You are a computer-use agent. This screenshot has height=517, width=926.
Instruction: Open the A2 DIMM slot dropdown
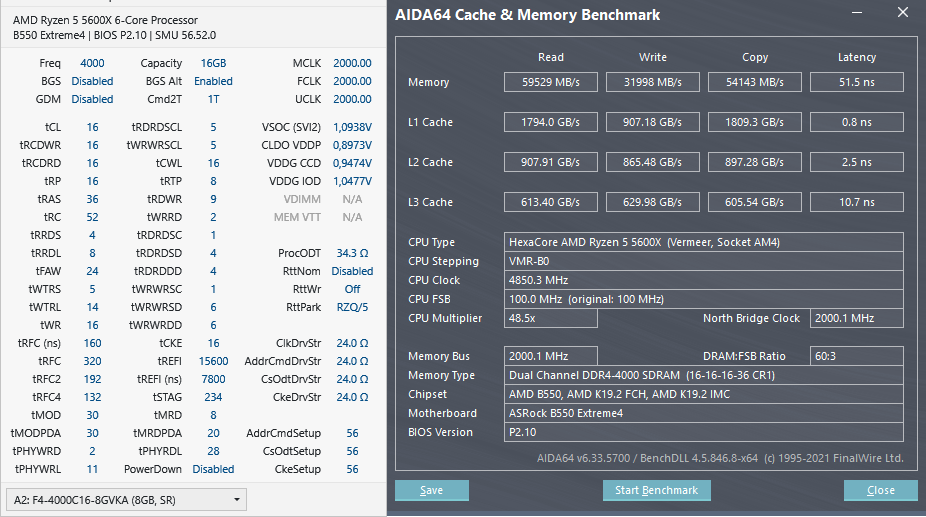pyautogui.click(x=125, y=499)
